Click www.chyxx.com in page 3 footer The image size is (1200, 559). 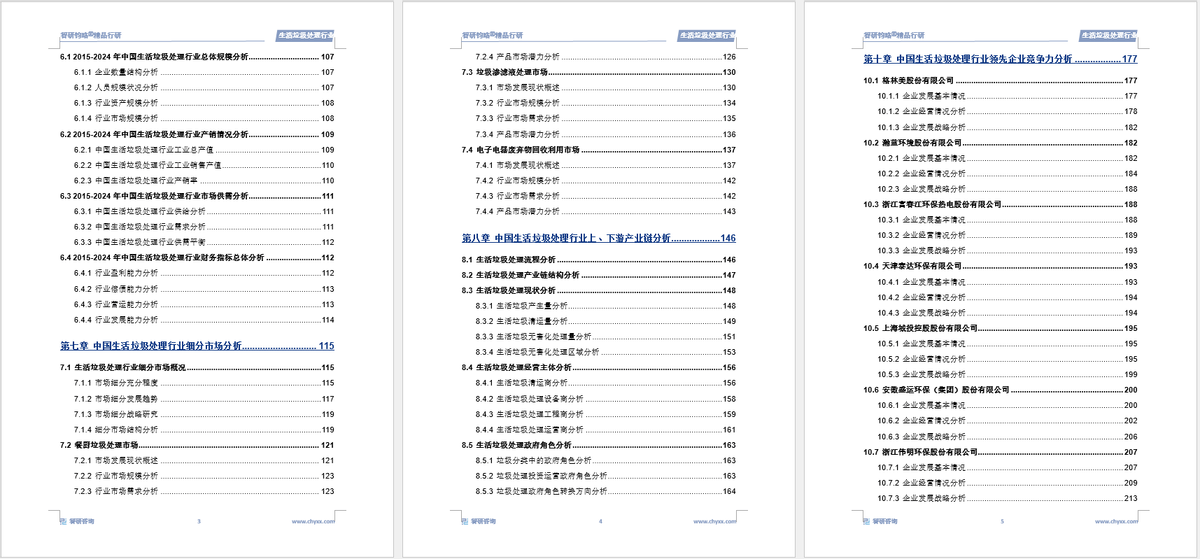[313, 521]
